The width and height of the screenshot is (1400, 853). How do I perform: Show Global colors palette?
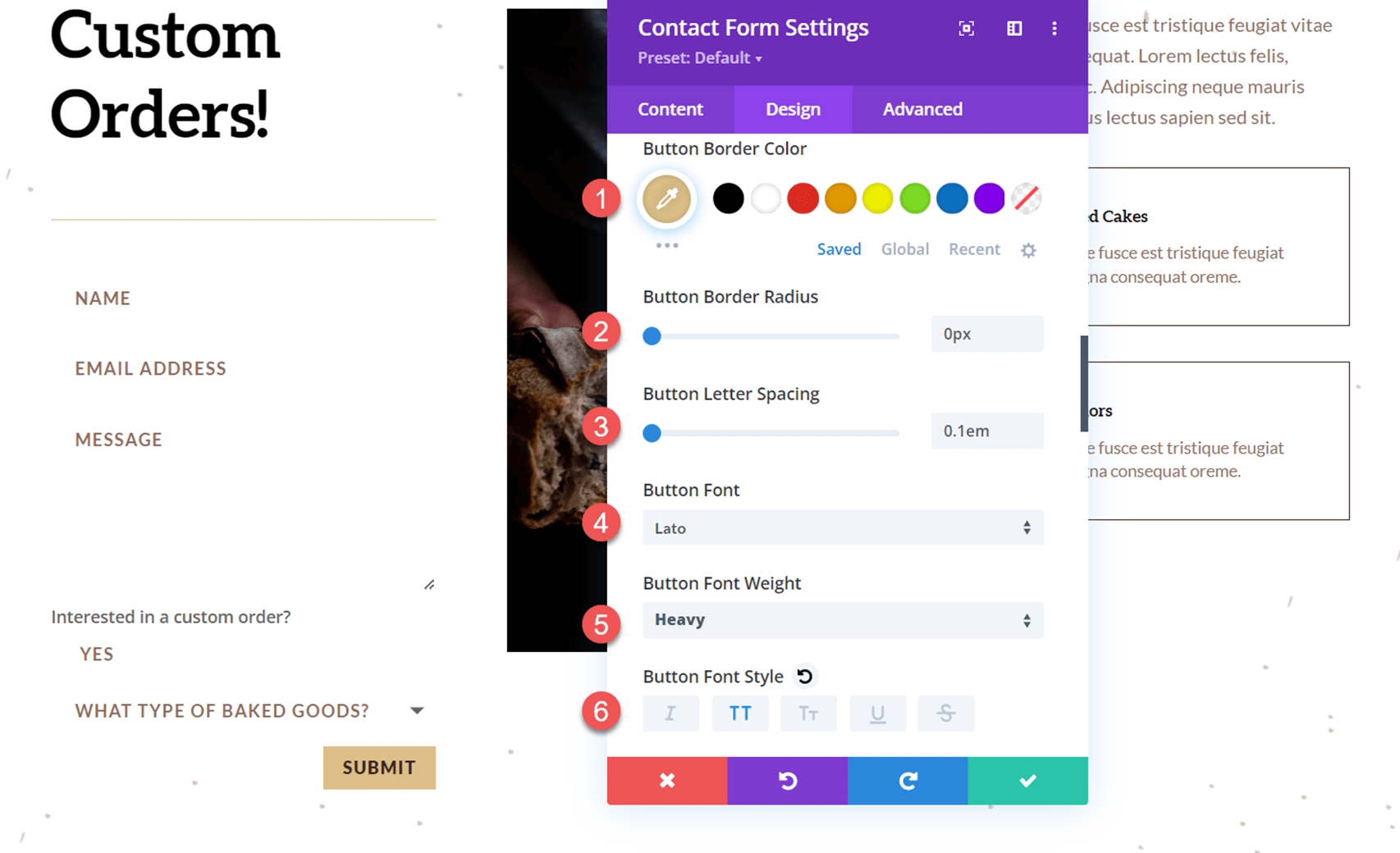pos(904,249)
